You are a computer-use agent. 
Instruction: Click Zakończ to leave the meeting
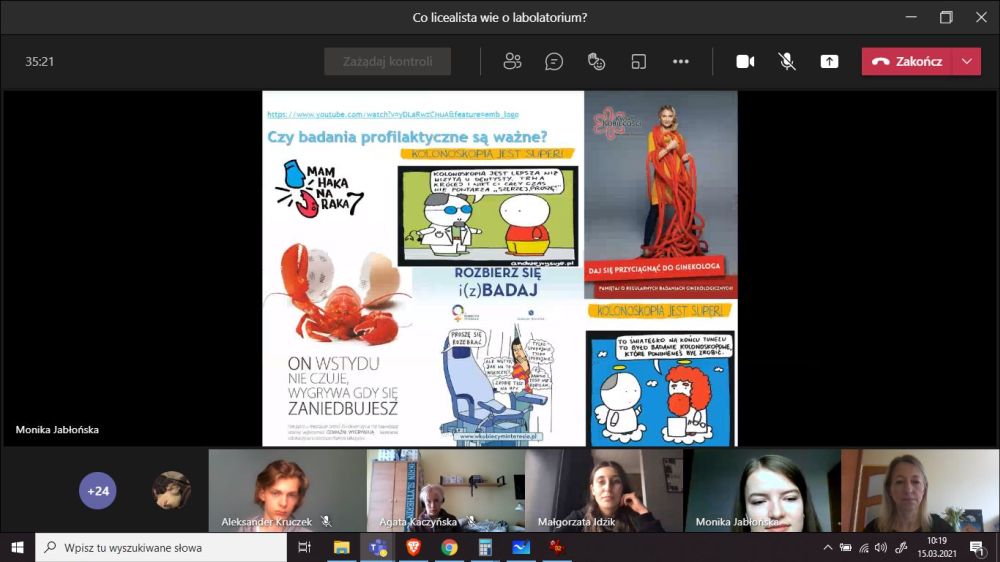(x=907, y=61)
